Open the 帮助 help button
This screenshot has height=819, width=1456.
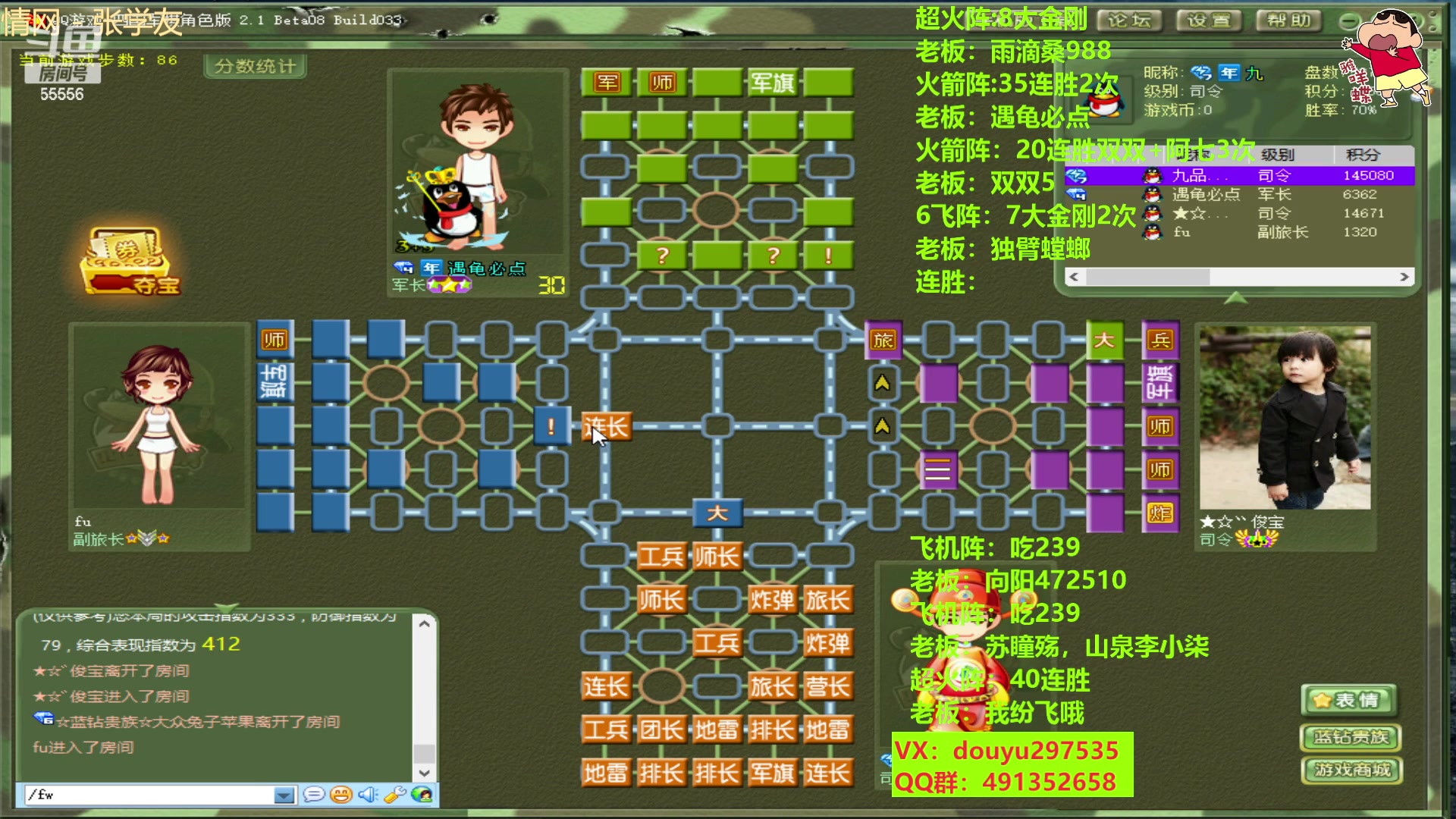click(x=1288, y=20)
